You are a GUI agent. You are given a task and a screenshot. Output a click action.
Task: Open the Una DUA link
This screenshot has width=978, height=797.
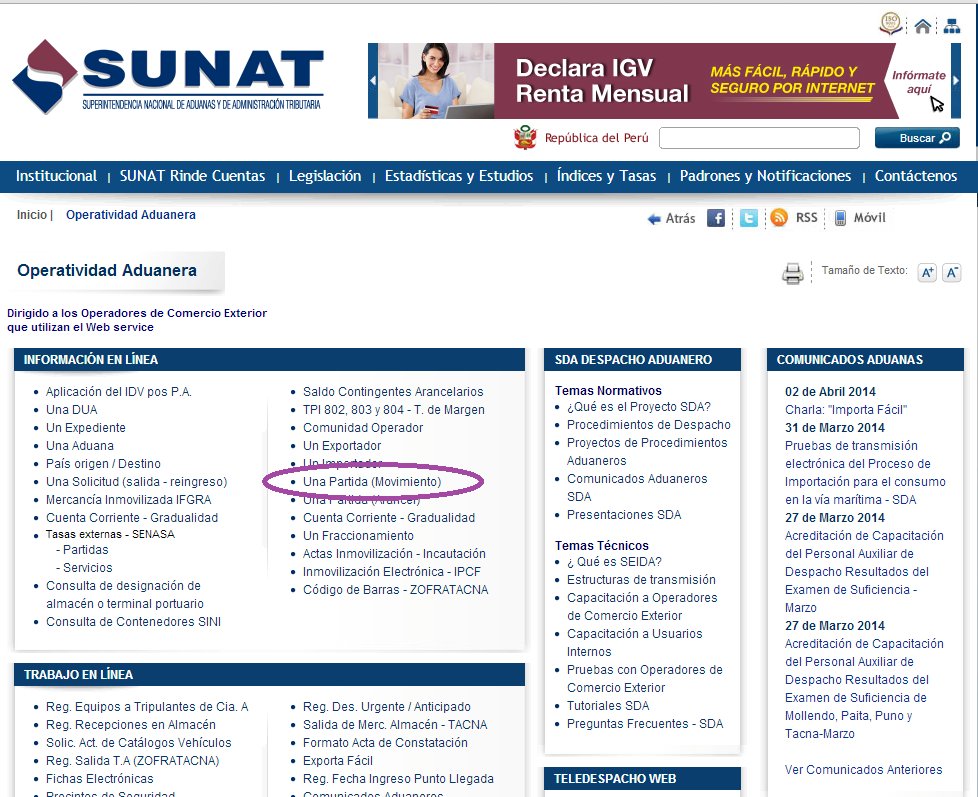click(x=72, y=410)
